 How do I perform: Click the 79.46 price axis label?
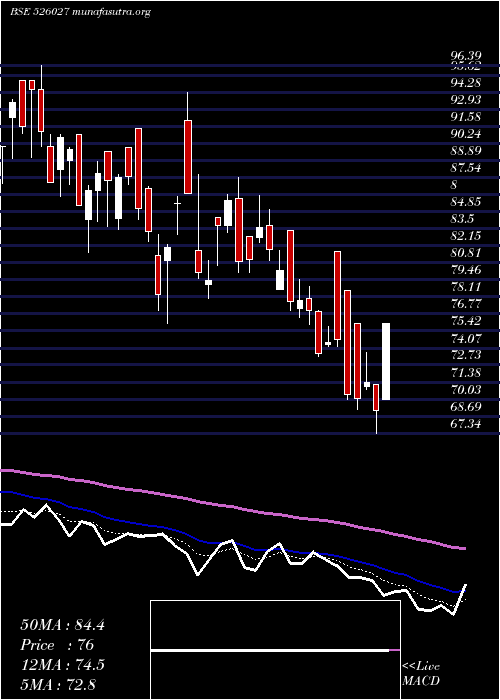pyautogui.click(x=466, y=270)
